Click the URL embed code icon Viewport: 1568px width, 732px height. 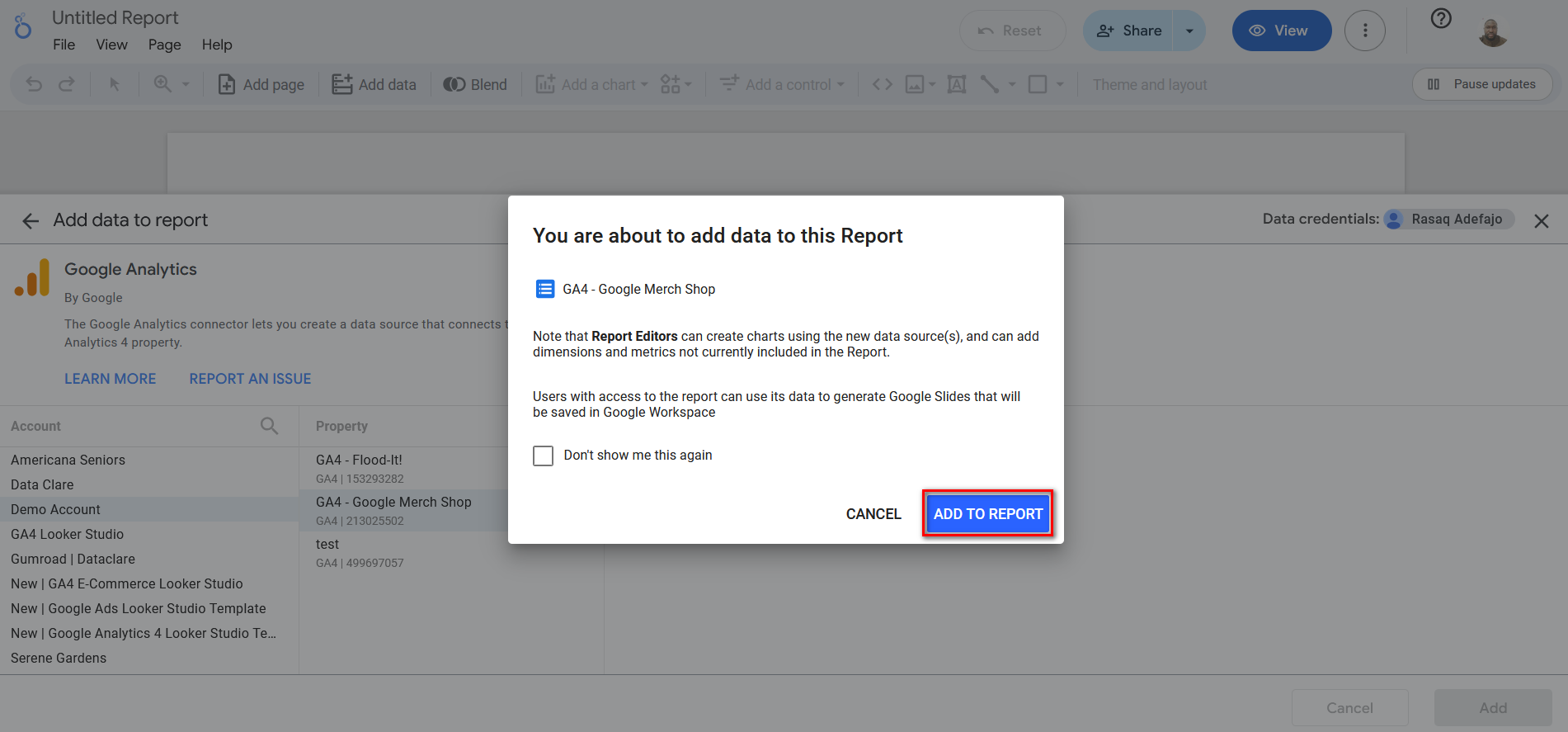(x=883, y=84)
